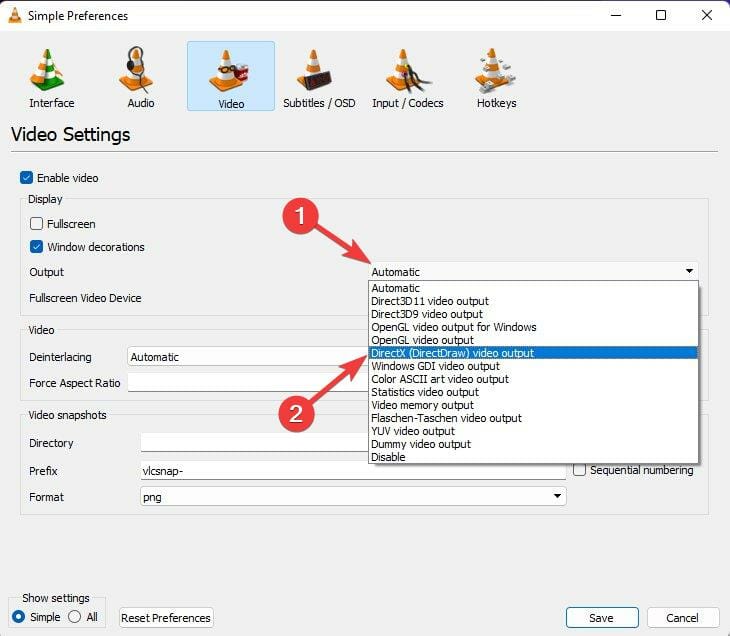
Task: Select the All show settings radio
Action: (x=74, y=617)
